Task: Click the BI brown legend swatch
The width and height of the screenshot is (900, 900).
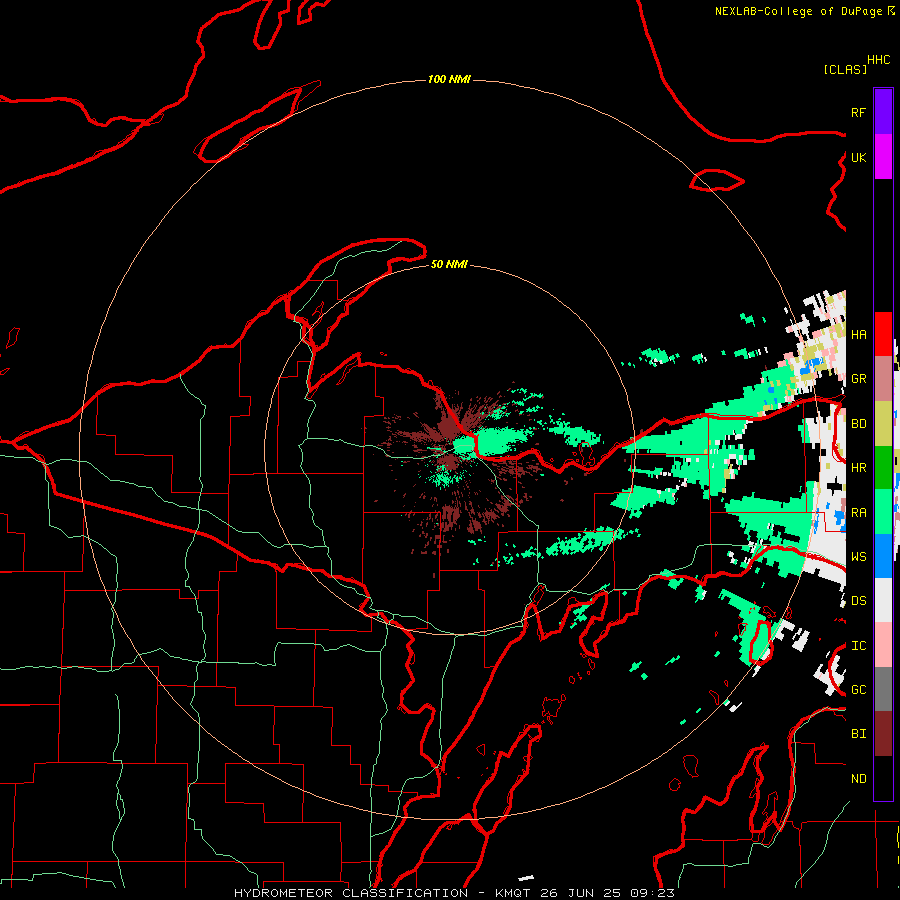Action: pyautogui.click(x=883, y=734)
